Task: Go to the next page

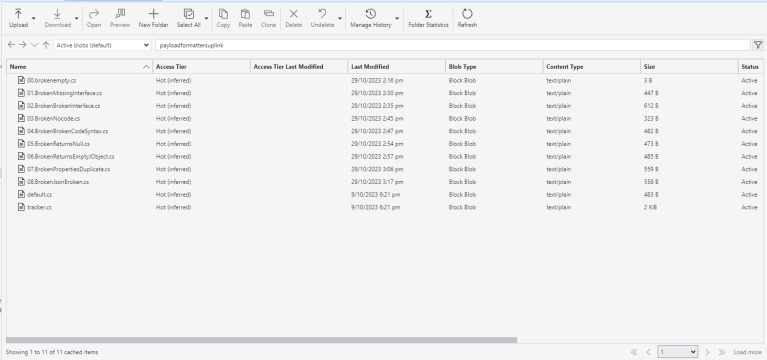Action: (x=707, y=352)
